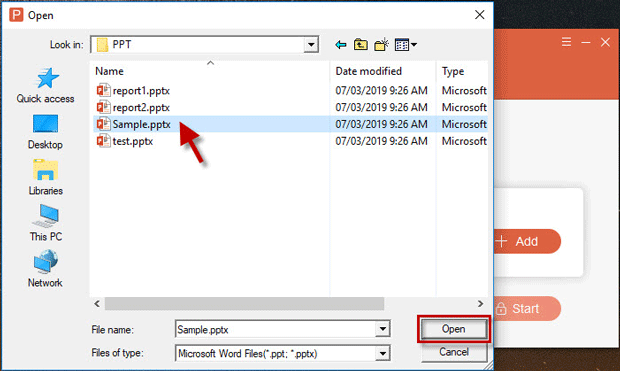Click date modified of report2.pptx row
The image size is (620, 371).
click(x=381, y=107)
